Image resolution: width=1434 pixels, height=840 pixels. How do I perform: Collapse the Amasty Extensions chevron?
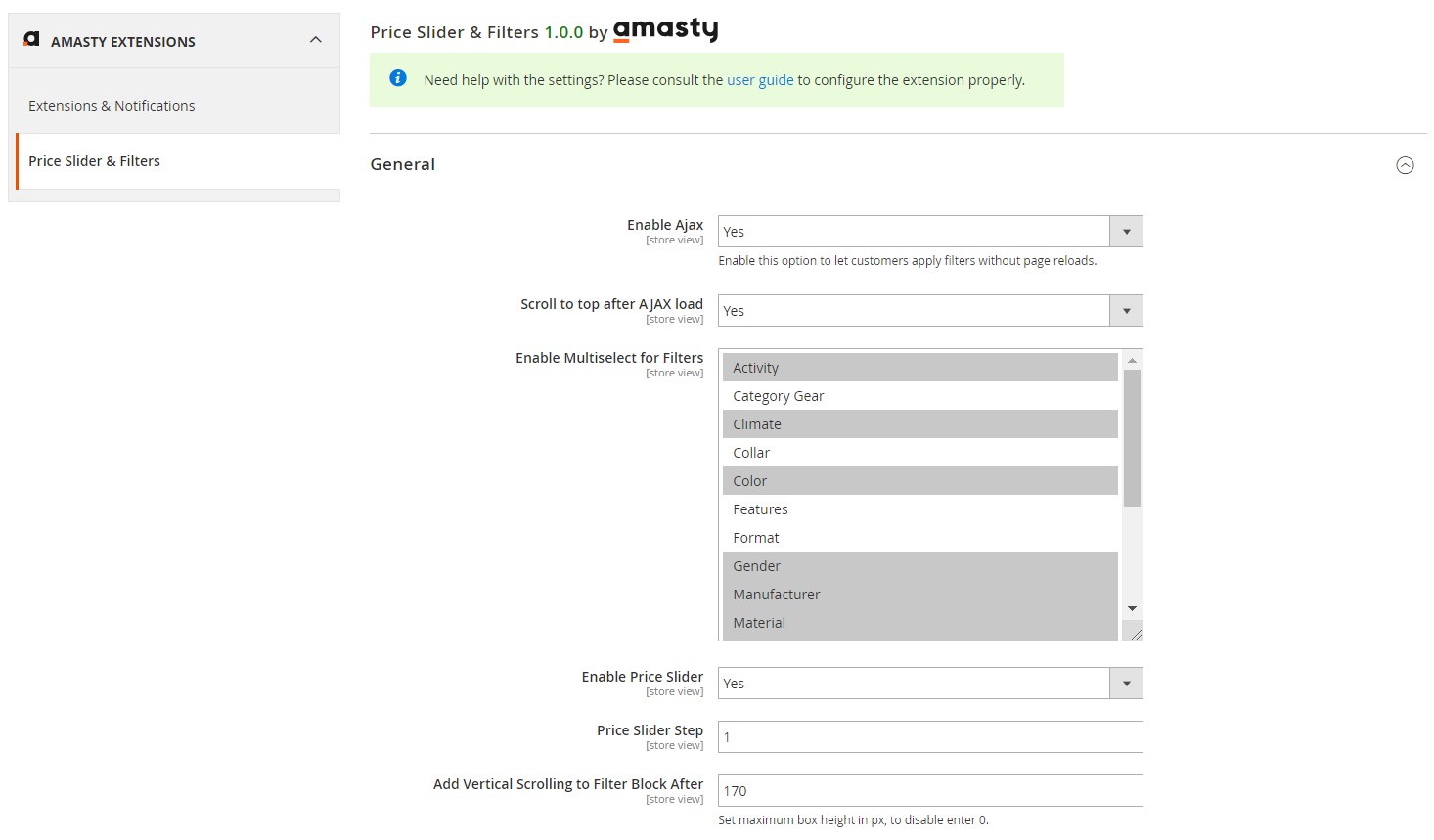tap(315, 40)
